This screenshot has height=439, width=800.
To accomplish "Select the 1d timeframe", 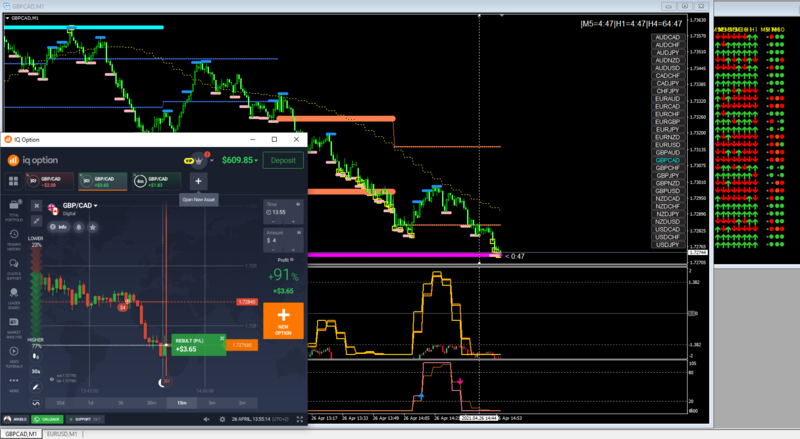I will (90, 403).
